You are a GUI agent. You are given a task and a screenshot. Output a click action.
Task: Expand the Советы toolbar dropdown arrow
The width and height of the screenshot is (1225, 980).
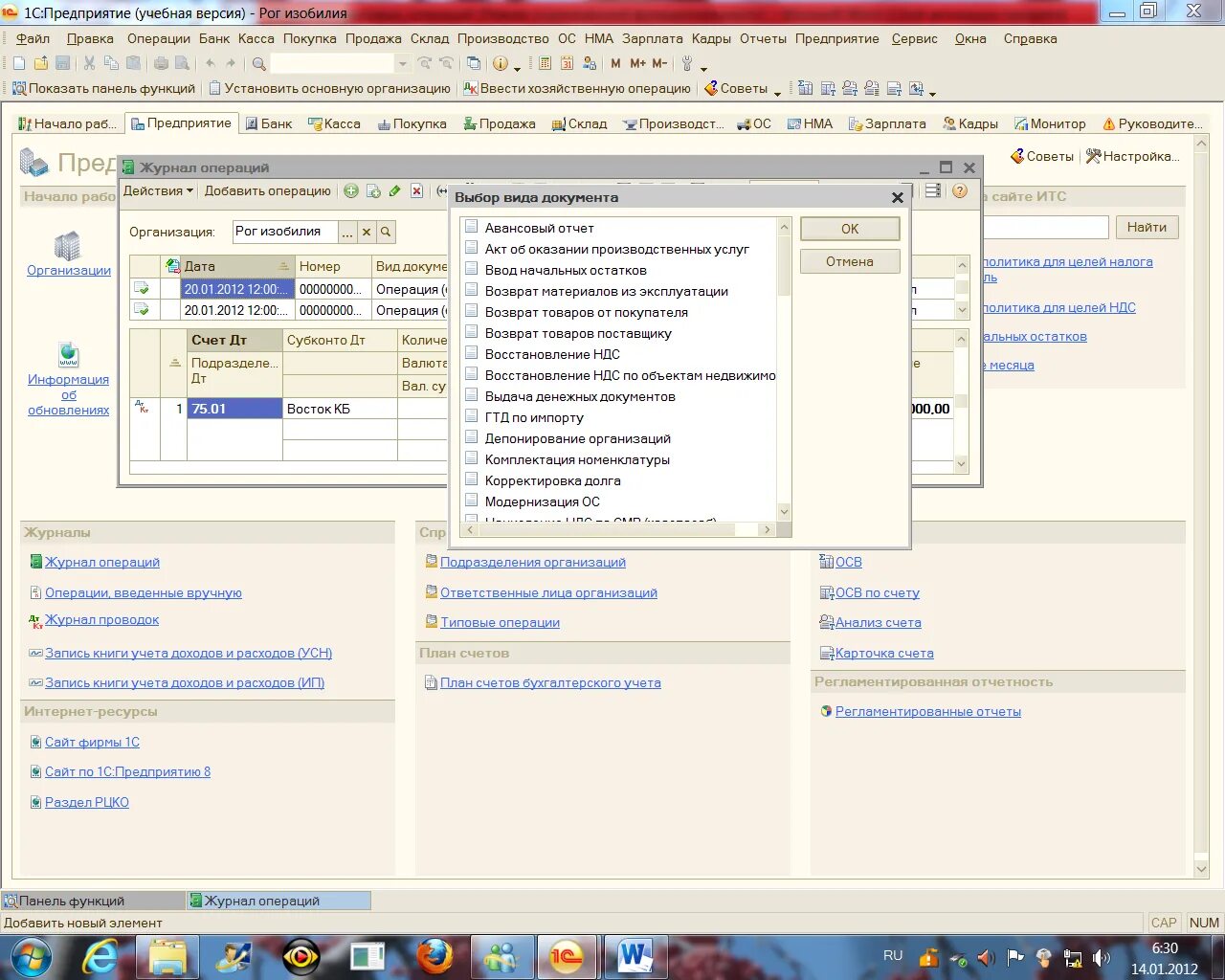click(x=776, y=92)
